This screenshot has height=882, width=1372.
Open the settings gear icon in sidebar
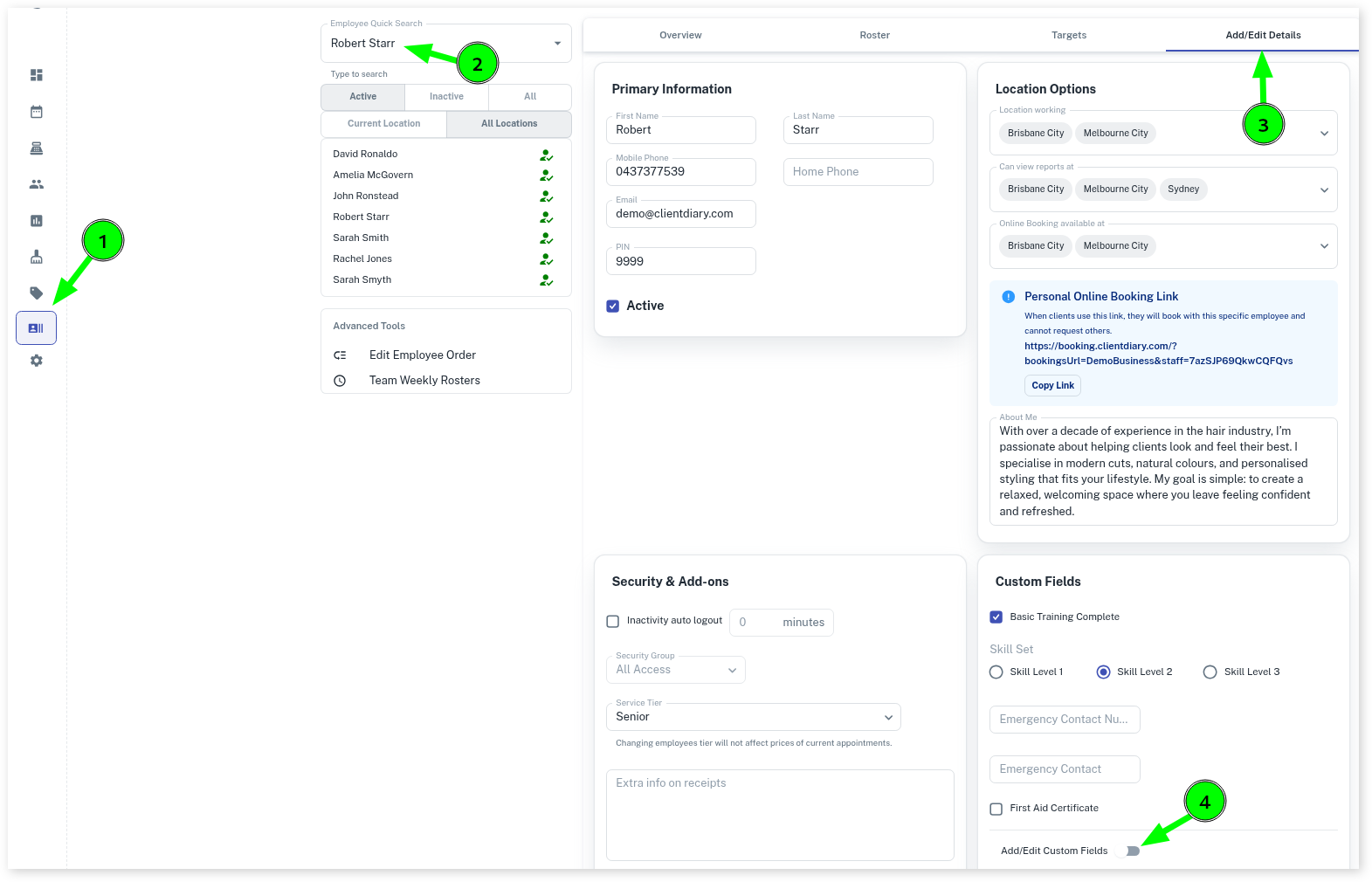pos(36,361)
